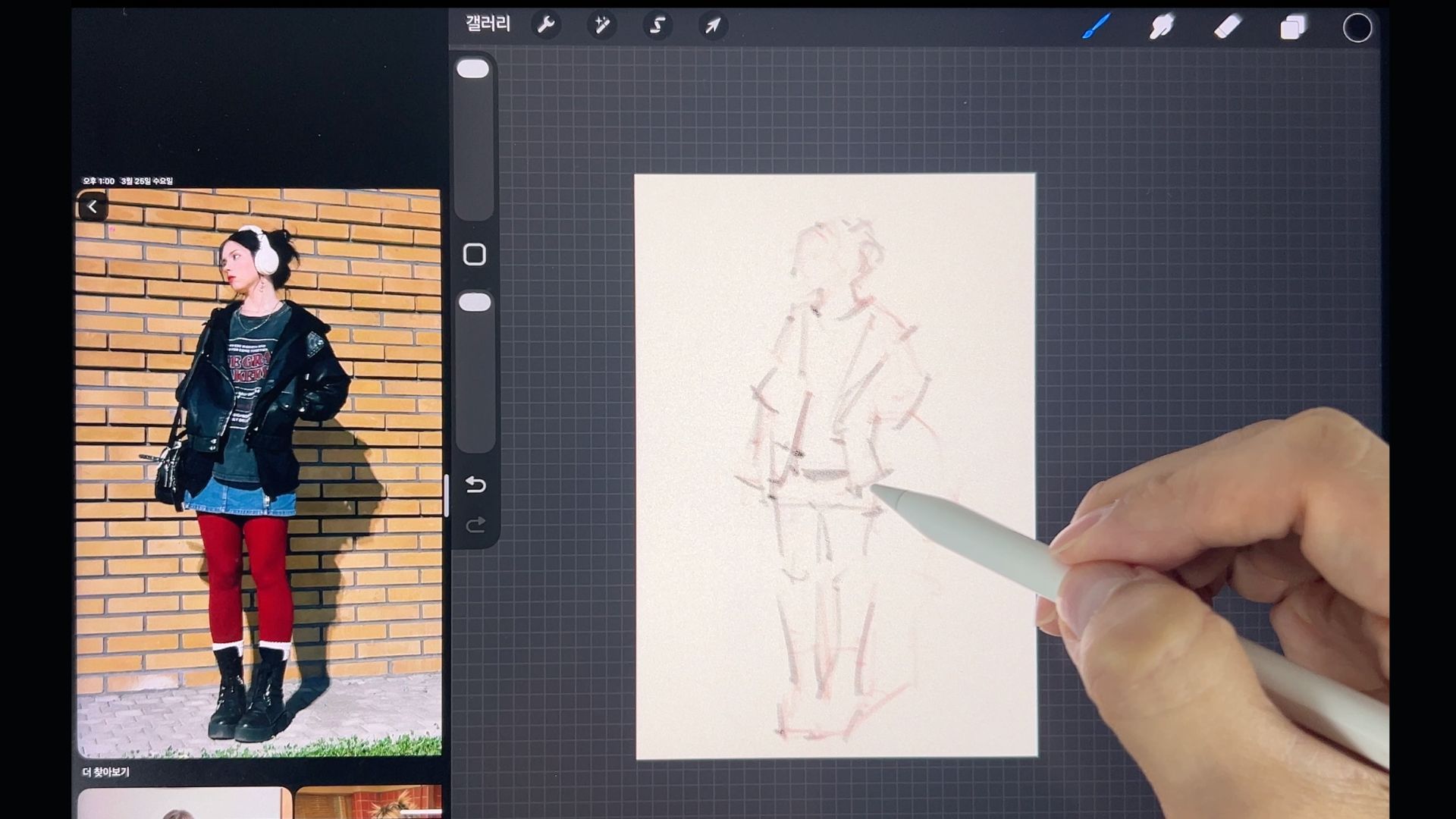
Task: Open the Actions wrench menu
Action: [x=546, y=26]
